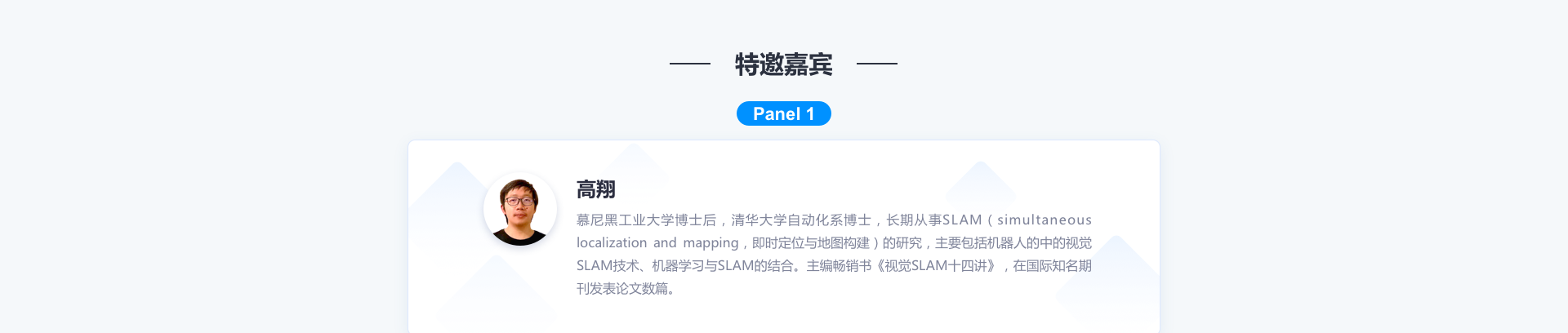
Task: Click the words localization and mapping
Action: point(657,242)
